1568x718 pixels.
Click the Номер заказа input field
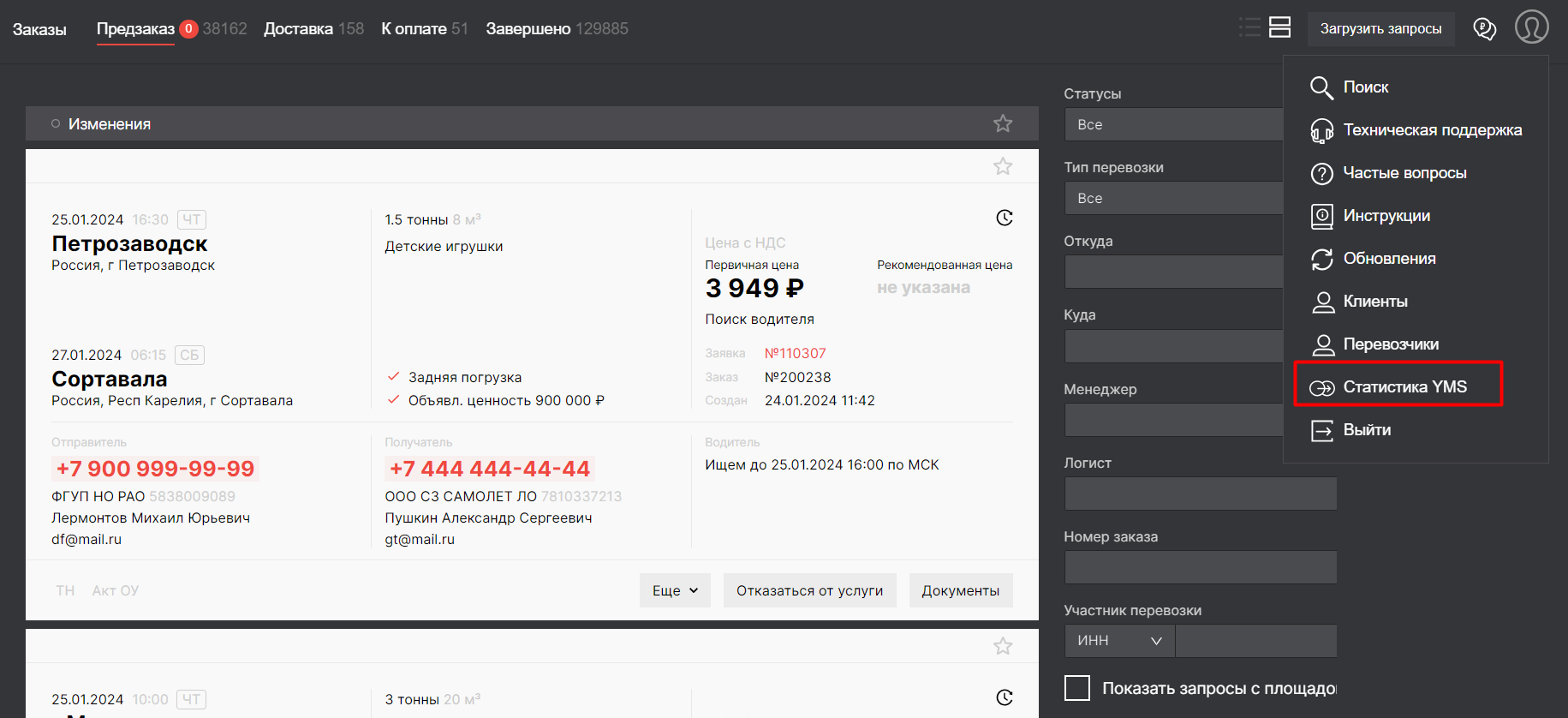tap(1201, 567)
